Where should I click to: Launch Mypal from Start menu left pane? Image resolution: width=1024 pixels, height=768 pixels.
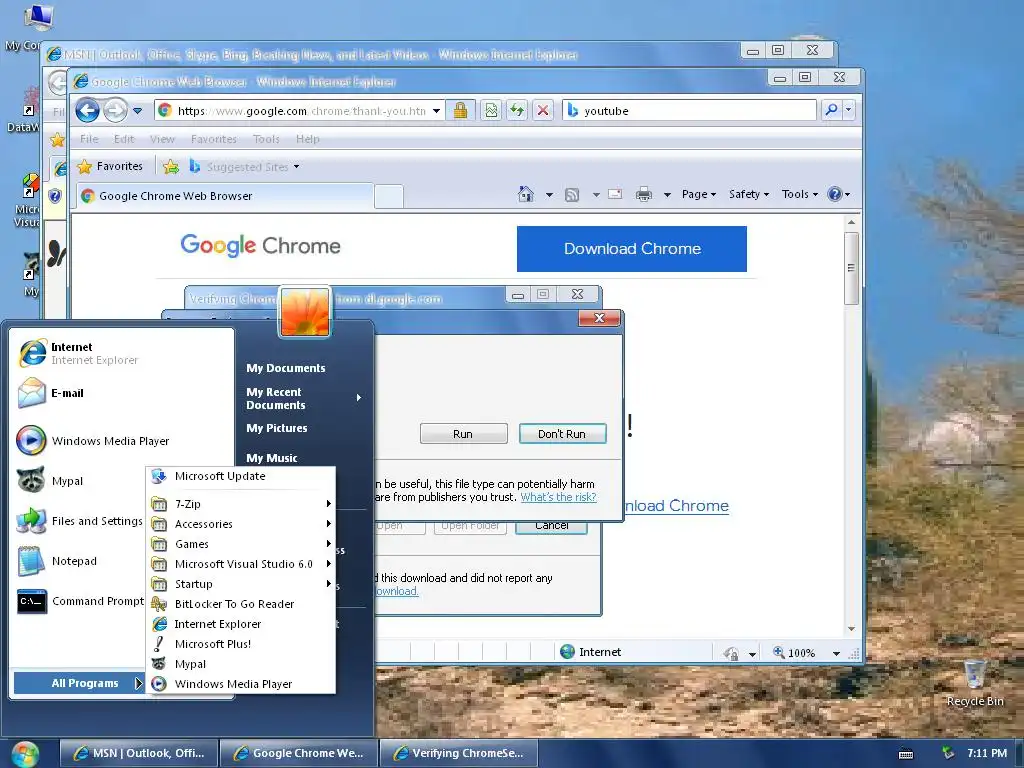80,481
